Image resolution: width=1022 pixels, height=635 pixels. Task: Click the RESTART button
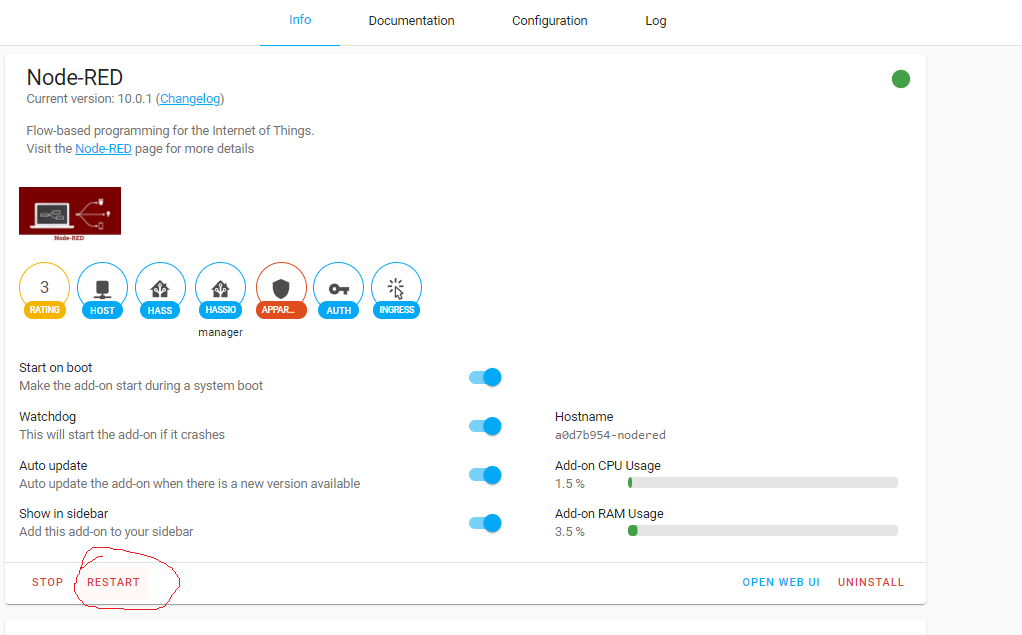pos(112,582)
